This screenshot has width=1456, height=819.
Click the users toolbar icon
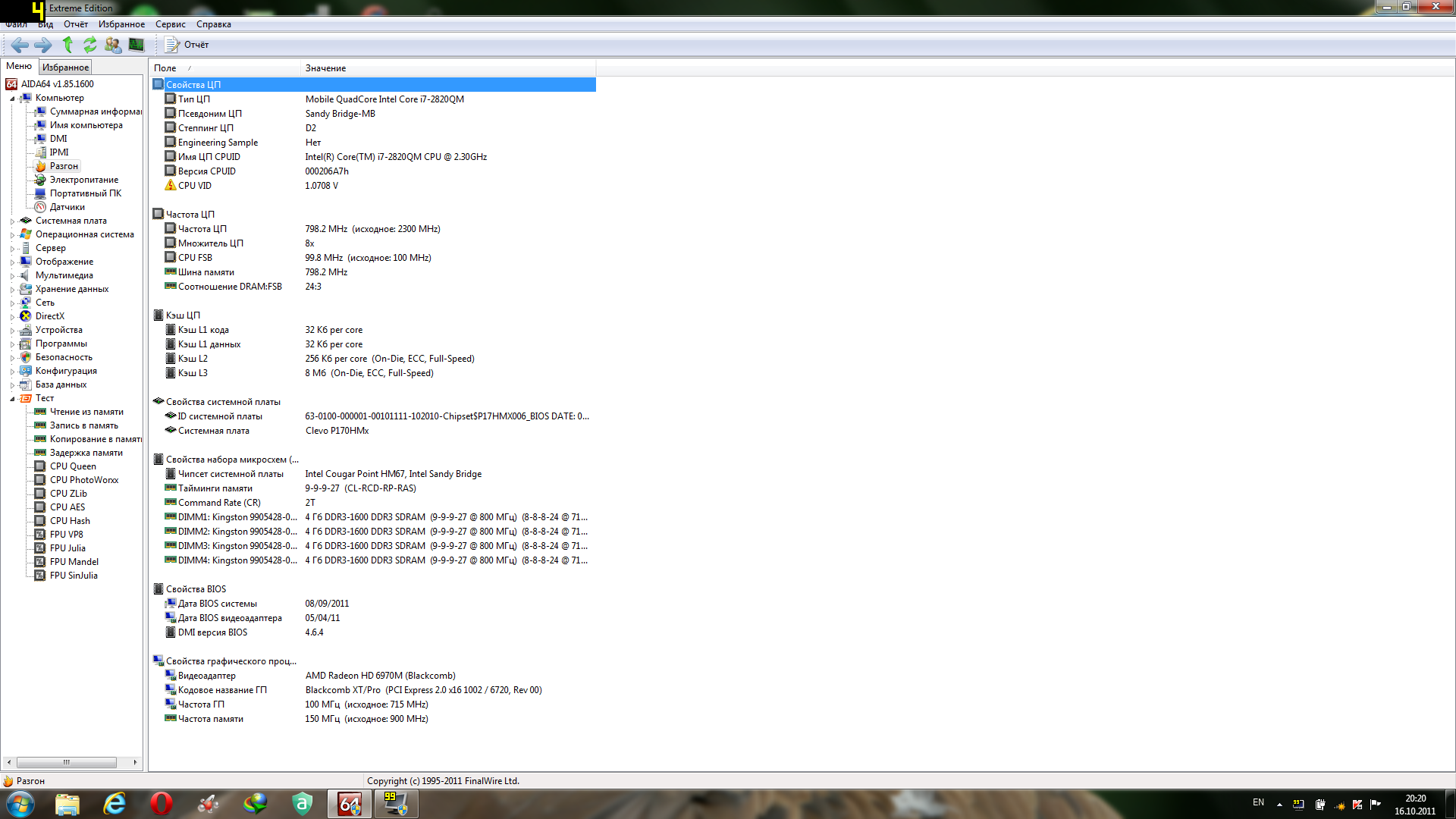pyautogui.click(x=113, y=45)
